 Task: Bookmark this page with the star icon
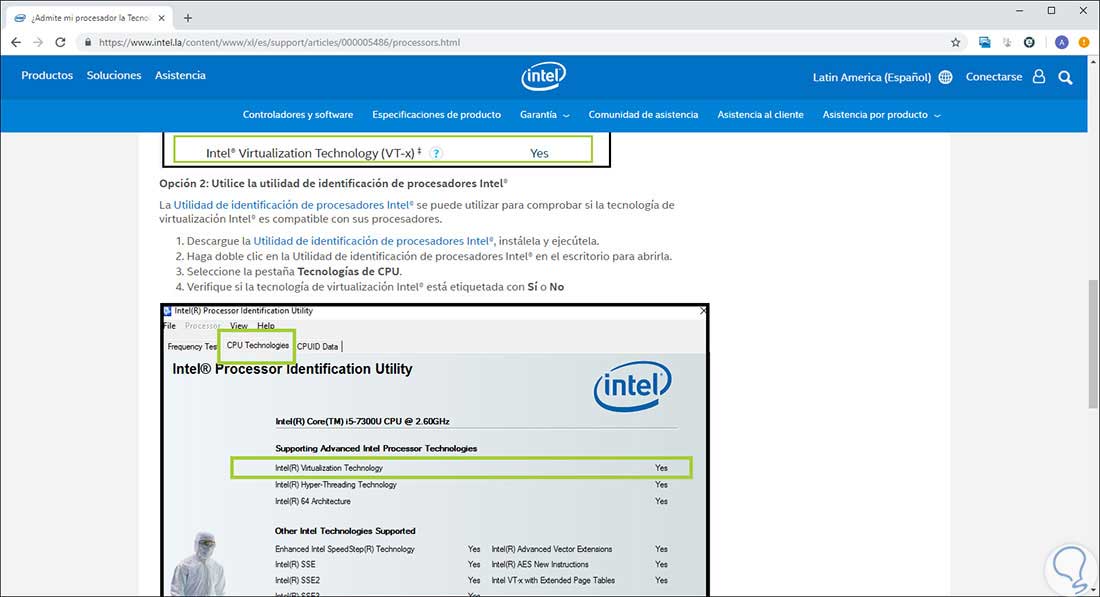point(955,42)
